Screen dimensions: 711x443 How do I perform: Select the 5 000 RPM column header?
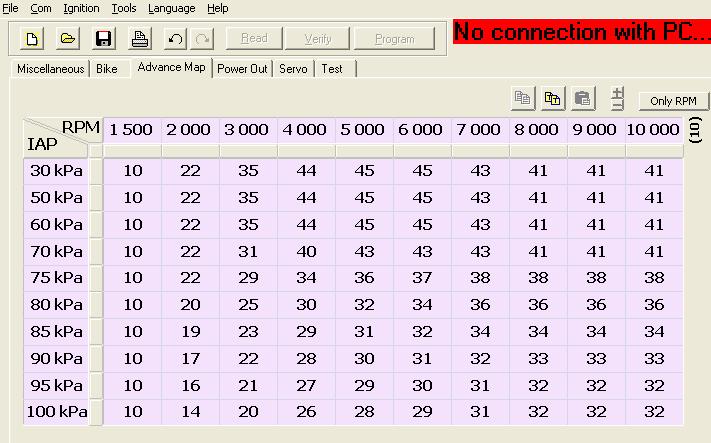[363, 130]
